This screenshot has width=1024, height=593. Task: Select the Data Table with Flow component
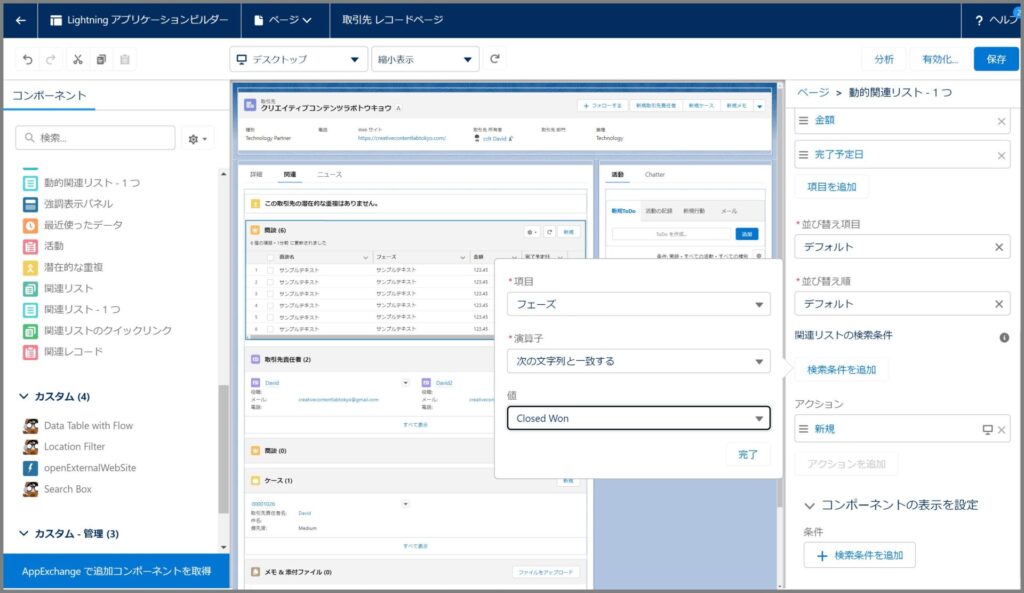(x=88, y=425)
